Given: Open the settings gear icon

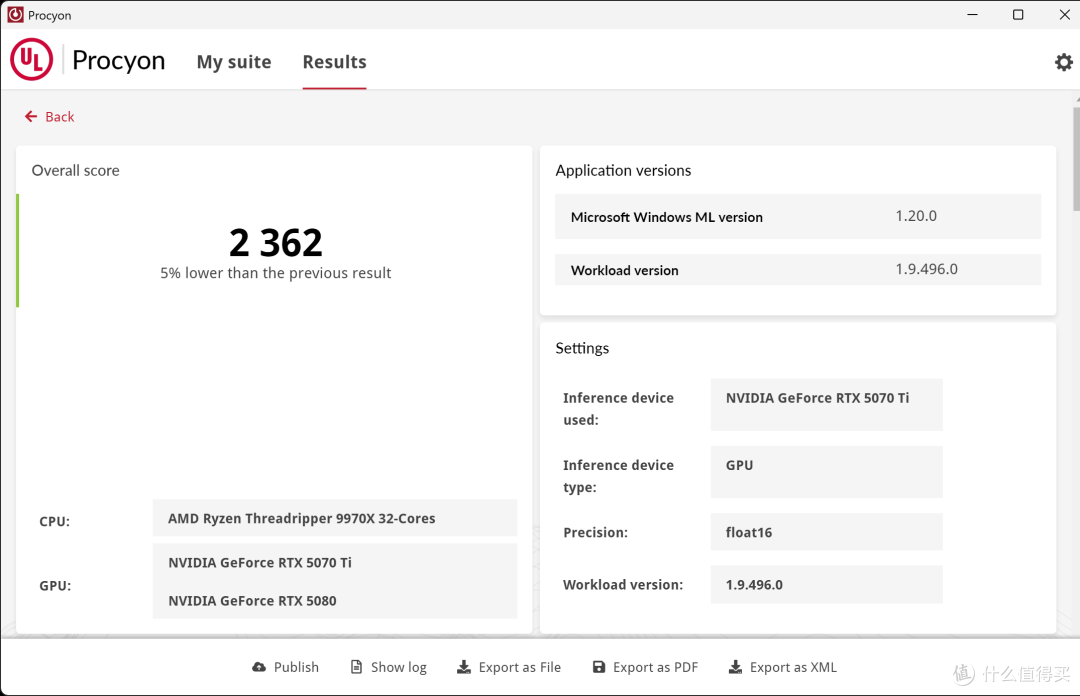Looking at the screenshot, I should click(1063, 62).
